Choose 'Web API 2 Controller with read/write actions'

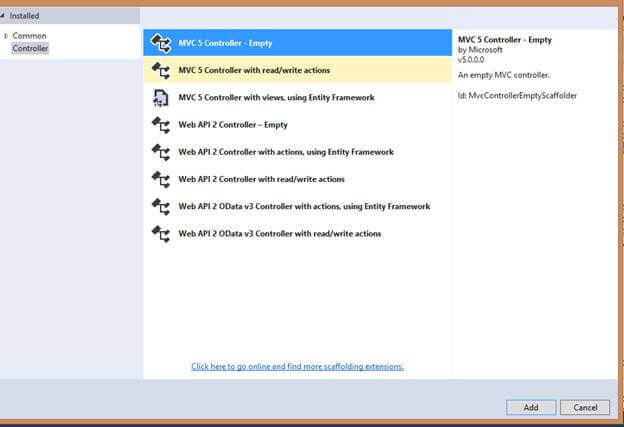click(297, 179)
